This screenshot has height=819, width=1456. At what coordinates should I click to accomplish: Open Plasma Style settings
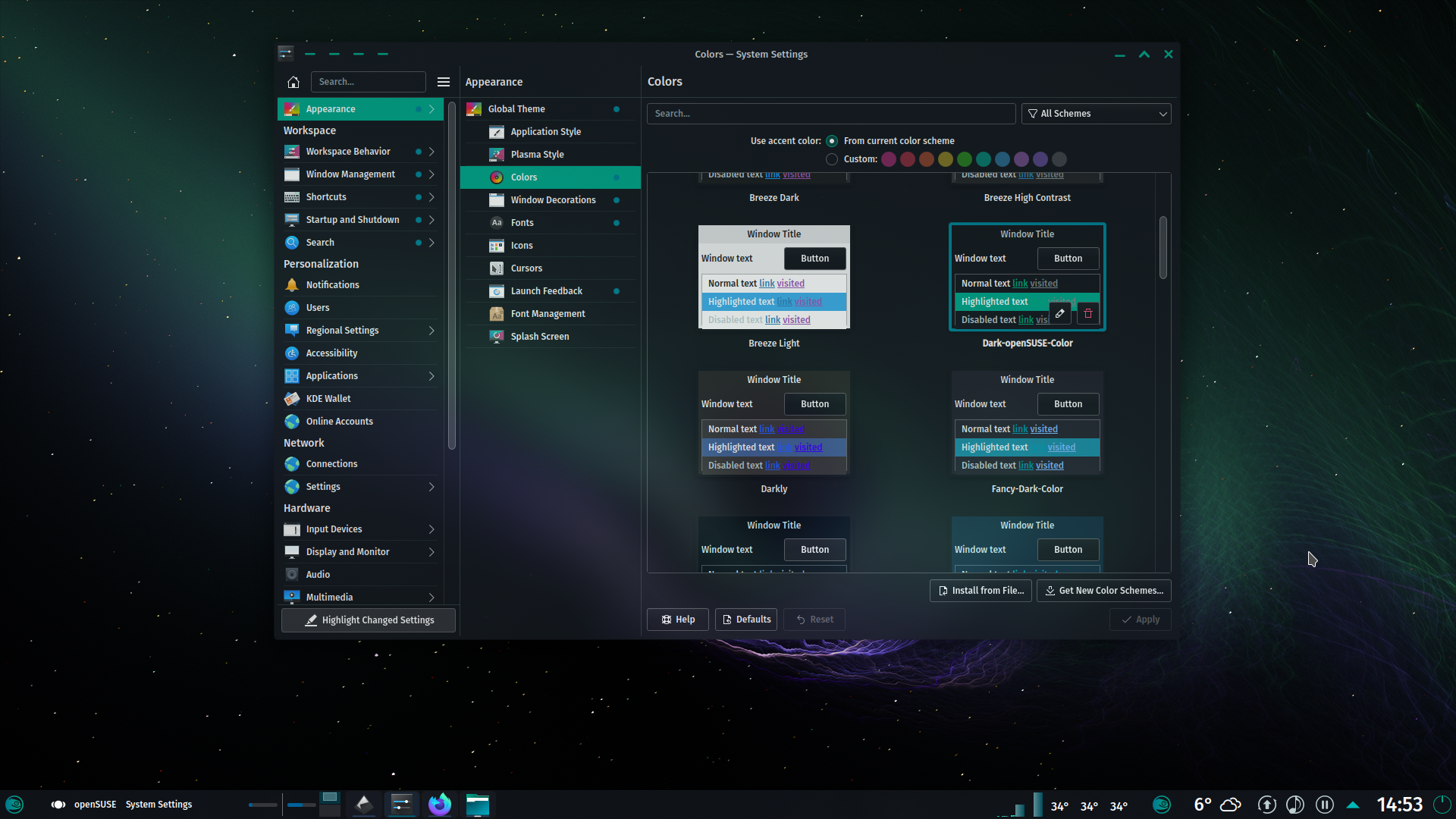550,155
